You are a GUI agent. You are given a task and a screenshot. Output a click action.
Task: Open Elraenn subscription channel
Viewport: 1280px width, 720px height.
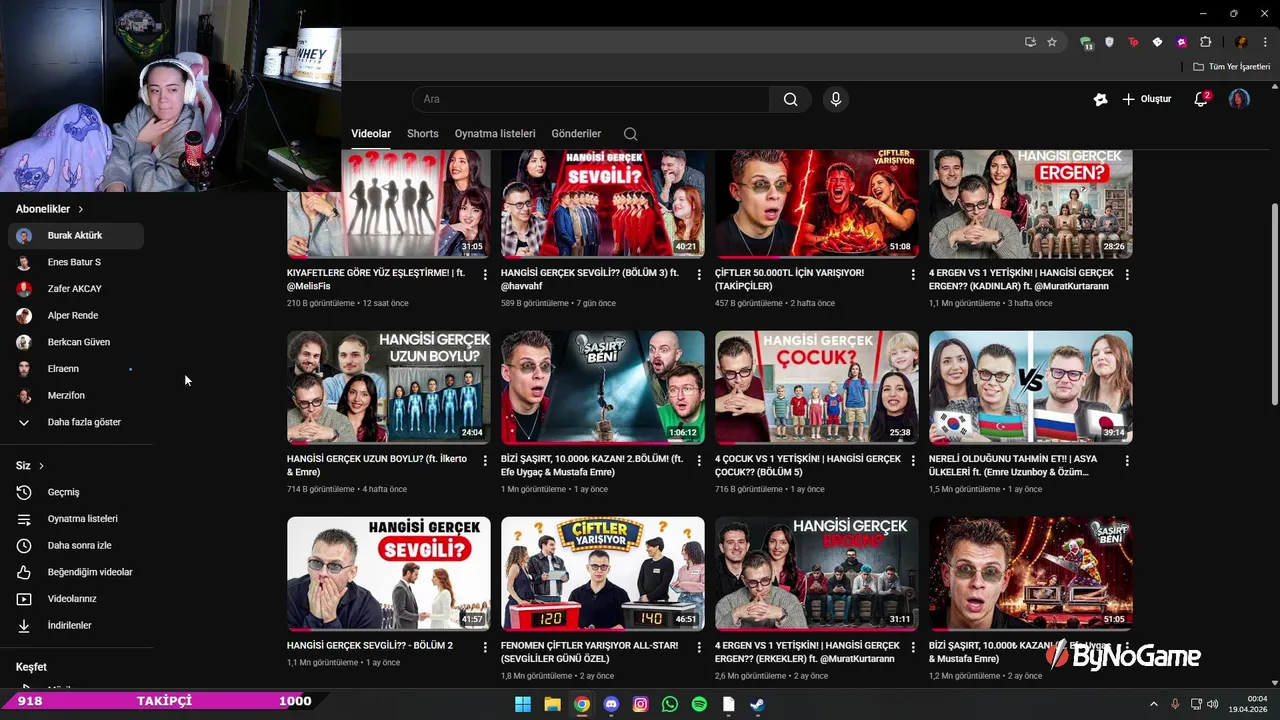(76, 369)
